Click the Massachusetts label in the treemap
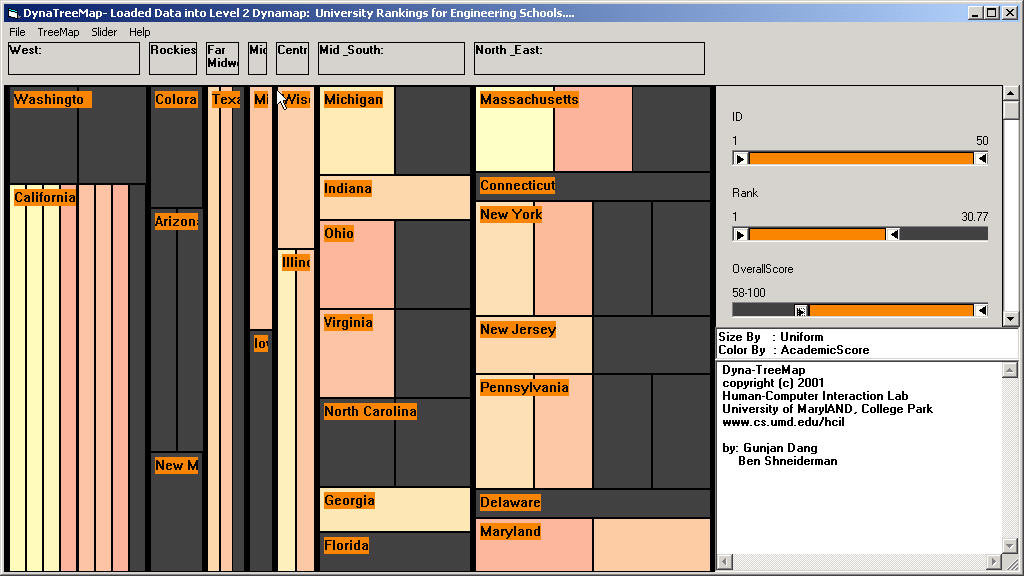This screenshot has height=576, width=1024. 529,100
